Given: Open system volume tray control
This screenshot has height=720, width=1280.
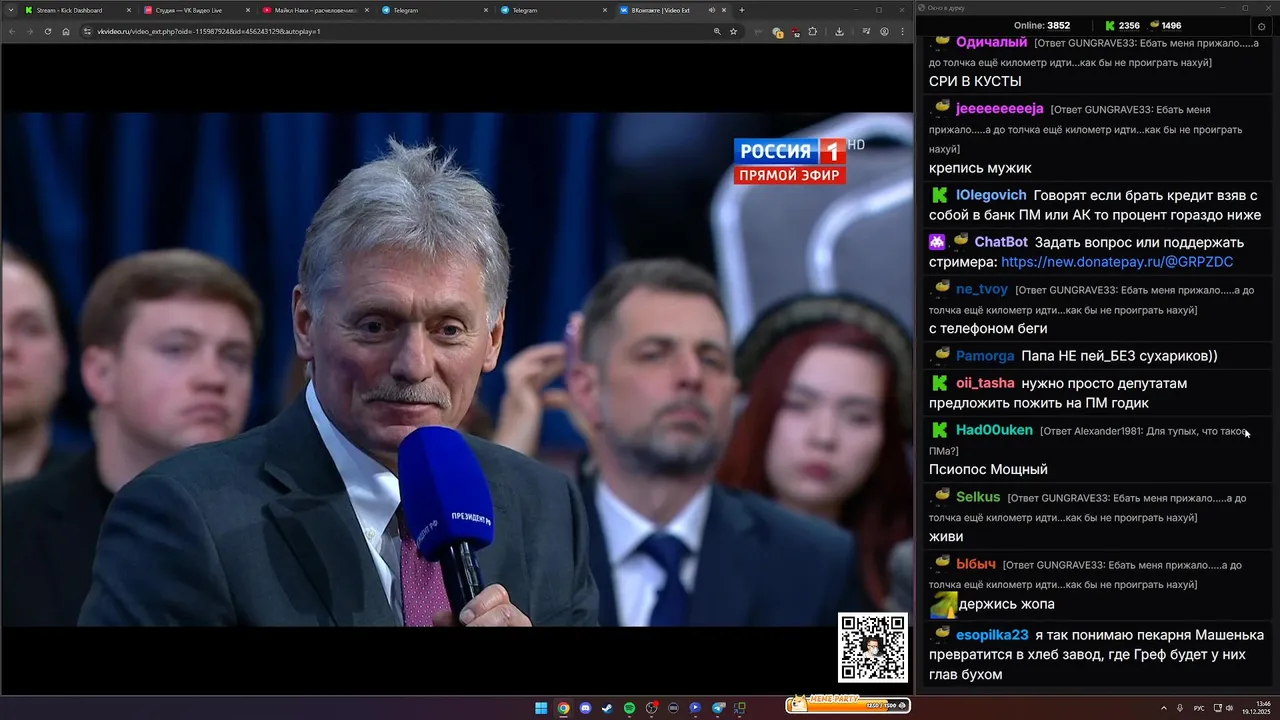Looking at the screenshot, I should pyautogui.click(x=1229, y=708).
